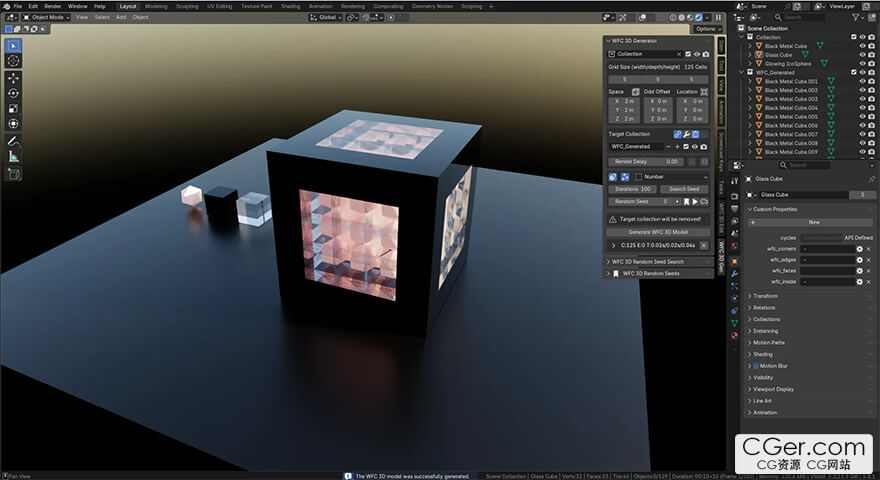Click the gear icon next to wfc_corners
Viewport: 880px width, 480px height.
click(859, 248)
